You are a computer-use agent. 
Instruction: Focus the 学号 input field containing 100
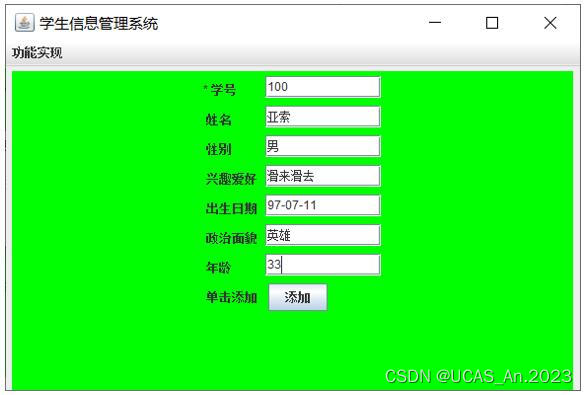tap(323, 87)
